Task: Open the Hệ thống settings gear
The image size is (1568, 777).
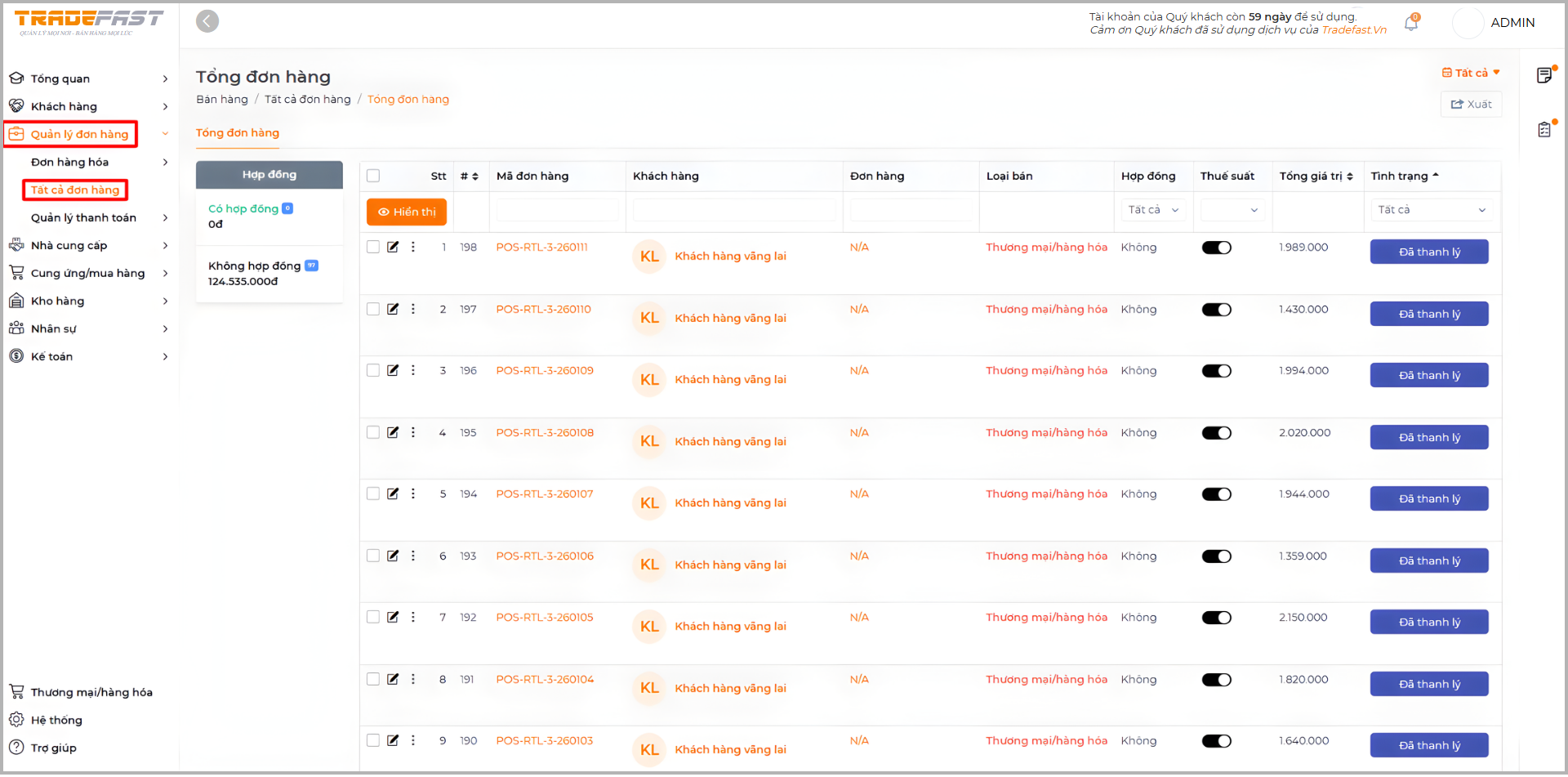Action: 16,720
